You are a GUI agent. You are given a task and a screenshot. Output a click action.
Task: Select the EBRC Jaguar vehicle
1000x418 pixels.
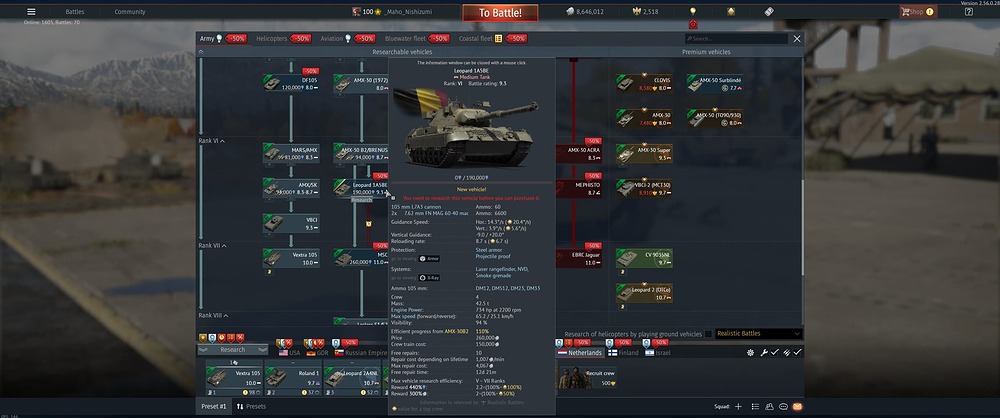pyautogui.click(x=578, y=258)
